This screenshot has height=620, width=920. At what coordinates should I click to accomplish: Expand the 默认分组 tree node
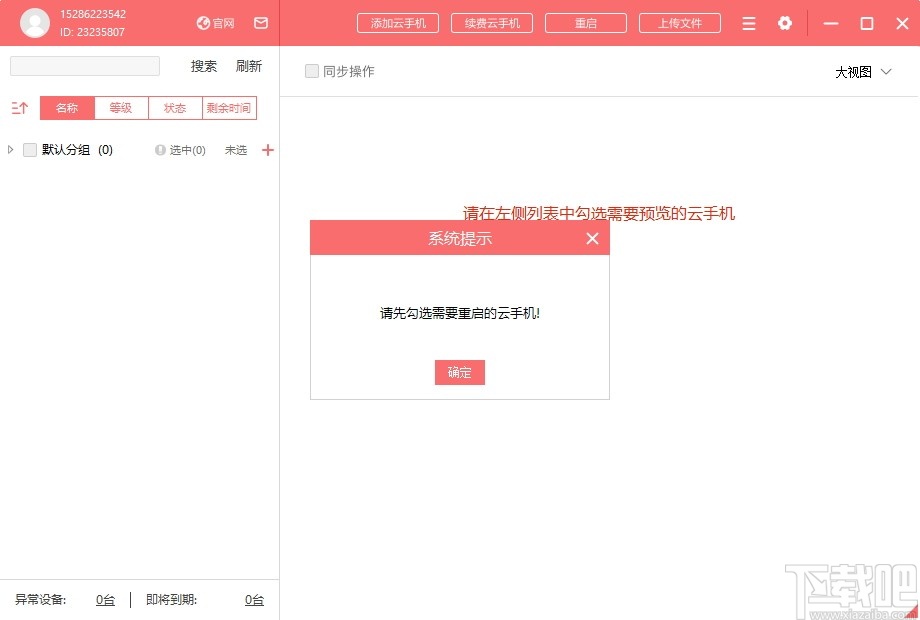coord(12,149)
